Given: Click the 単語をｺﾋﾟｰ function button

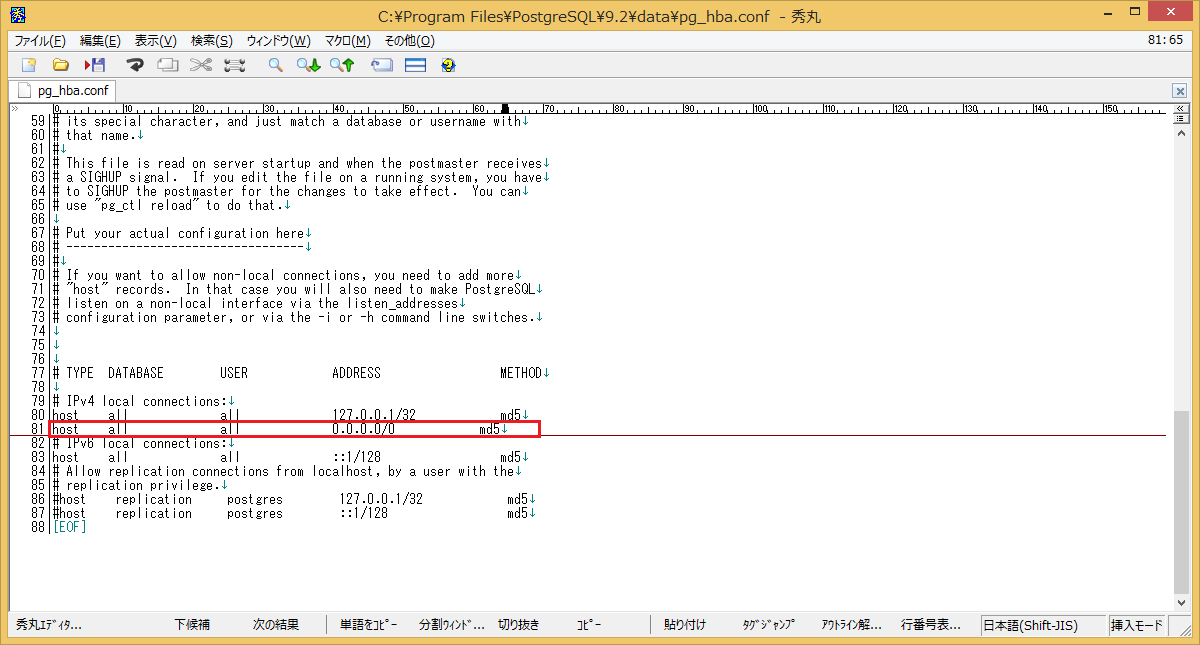Looking at the screenshot, I should click(x=368, y=625).
